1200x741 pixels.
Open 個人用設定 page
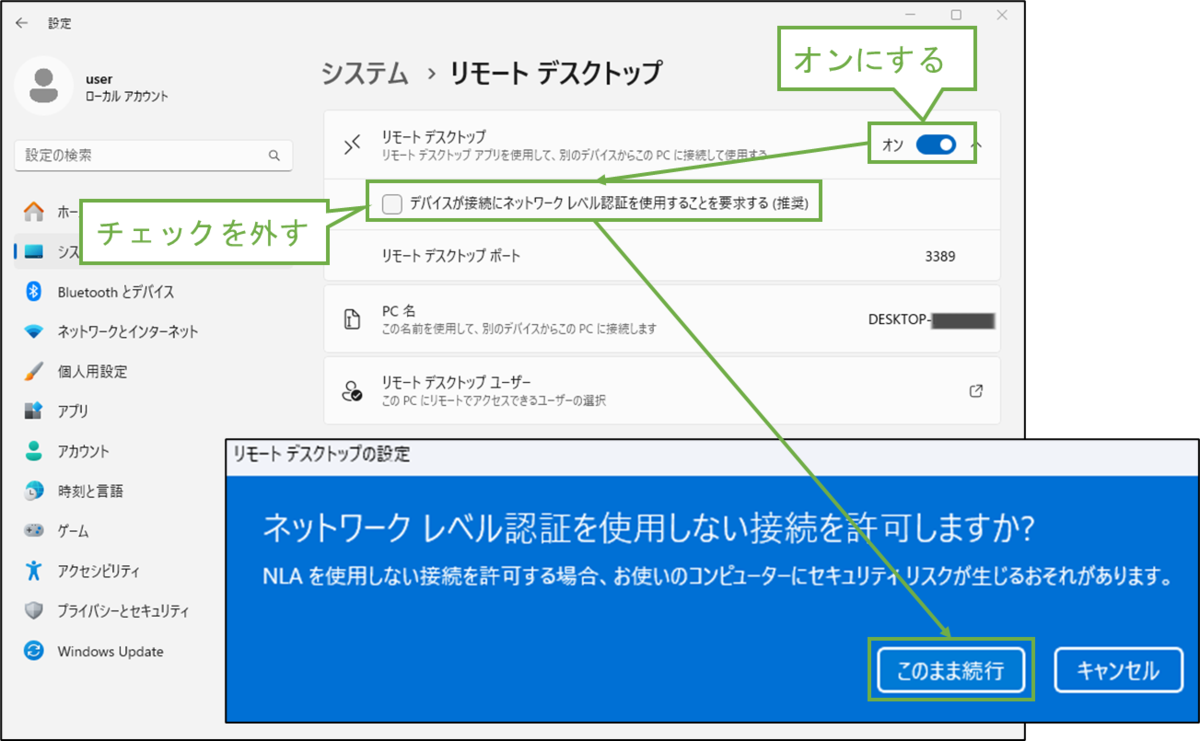(92, 371)
